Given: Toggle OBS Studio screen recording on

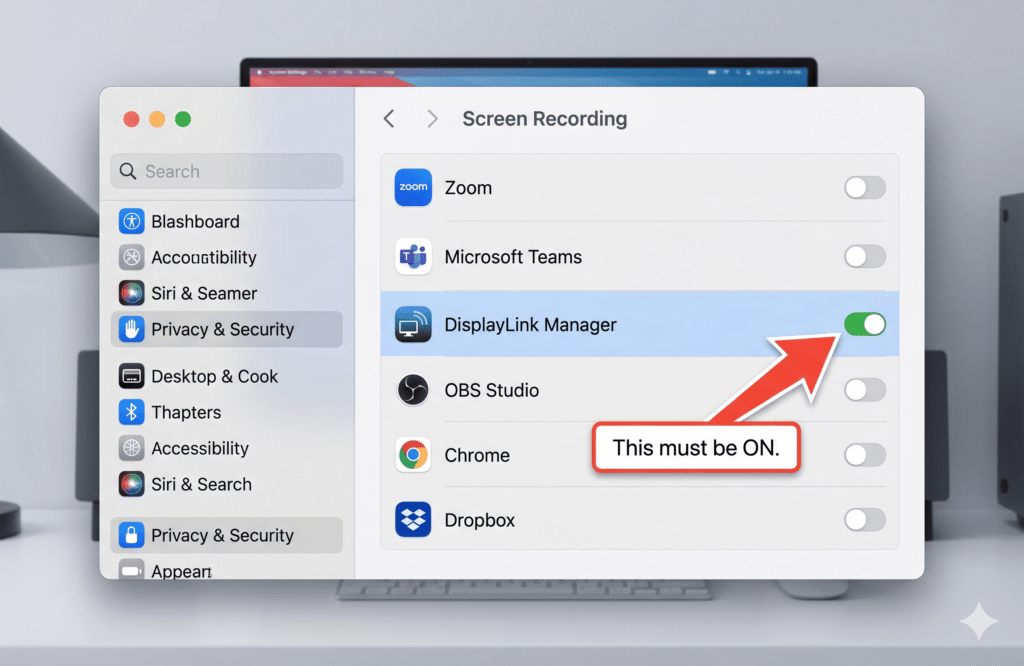Looking at the screenshot, I should click(x=865, y=390).
